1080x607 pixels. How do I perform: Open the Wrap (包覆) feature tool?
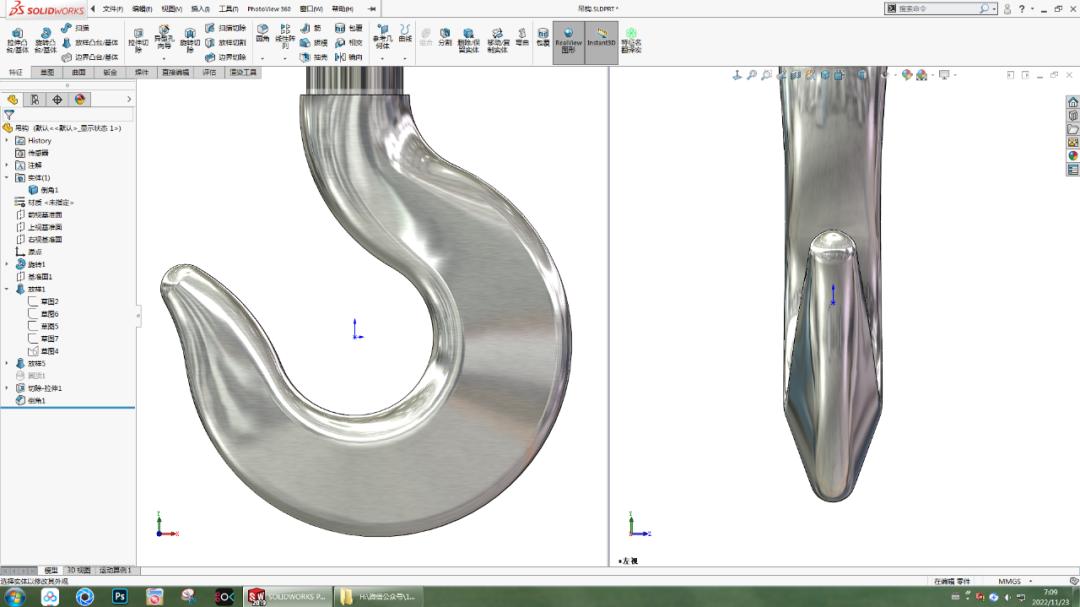coord(339,29)
